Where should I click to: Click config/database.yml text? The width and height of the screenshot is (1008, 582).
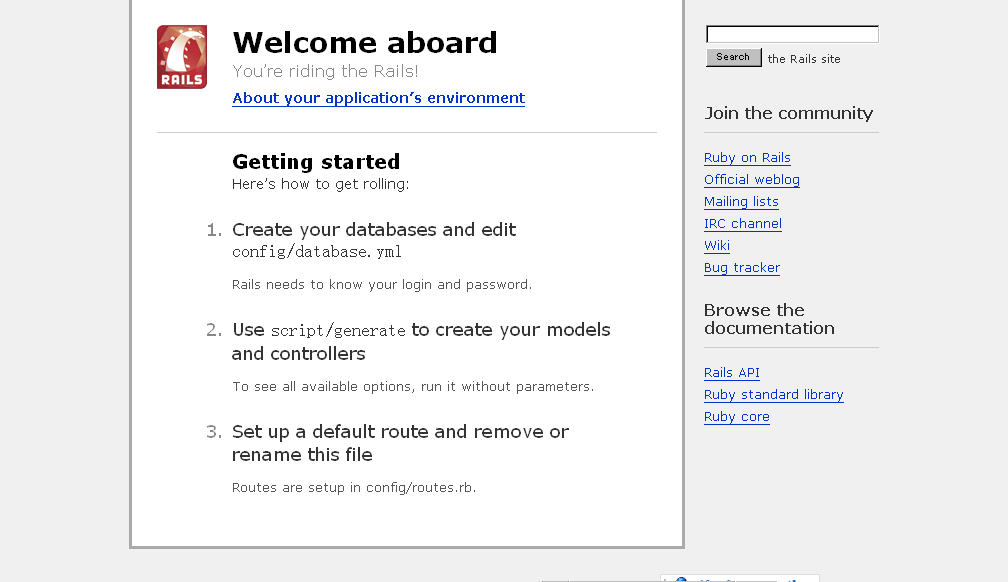(x=317, y=251)
